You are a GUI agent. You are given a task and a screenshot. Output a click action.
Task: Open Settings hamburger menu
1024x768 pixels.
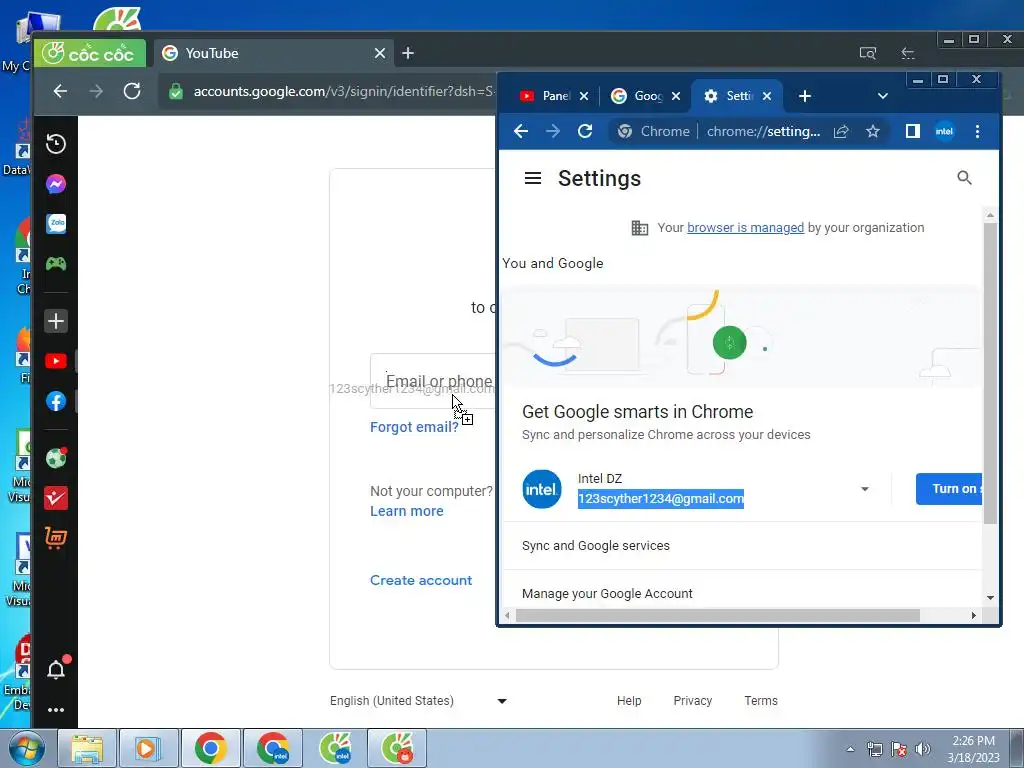[533, 178]
